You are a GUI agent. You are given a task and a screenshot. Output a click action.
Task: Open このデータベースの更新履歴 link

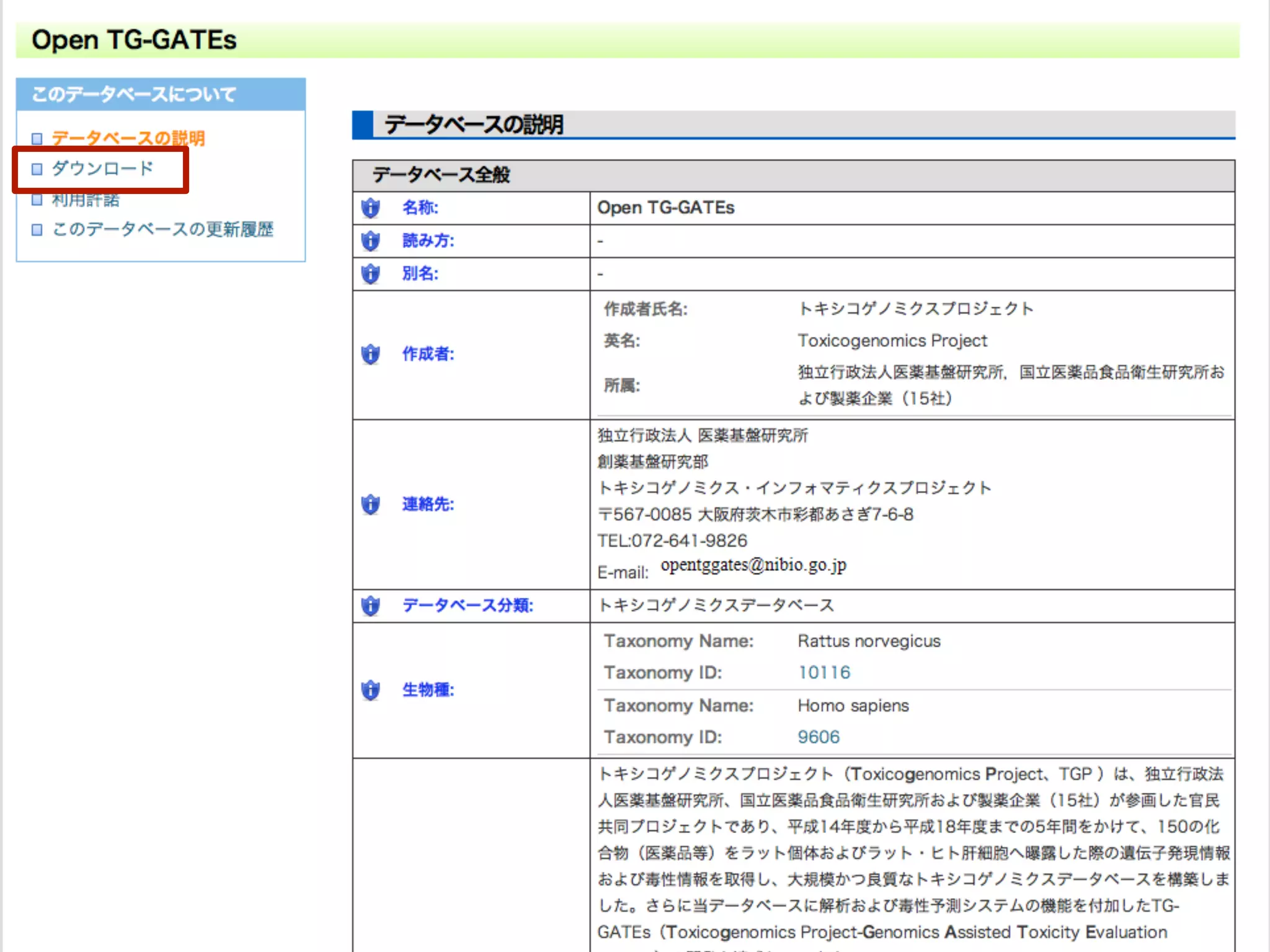click(162, 229)
